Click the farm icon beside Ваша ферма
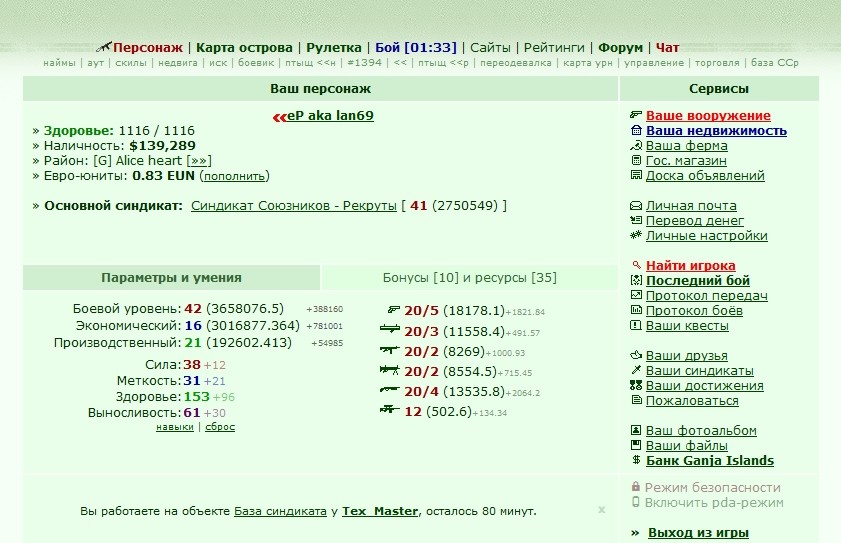This screenshot has height=543, width=841. pyautogui.click(x=636, y=145)
